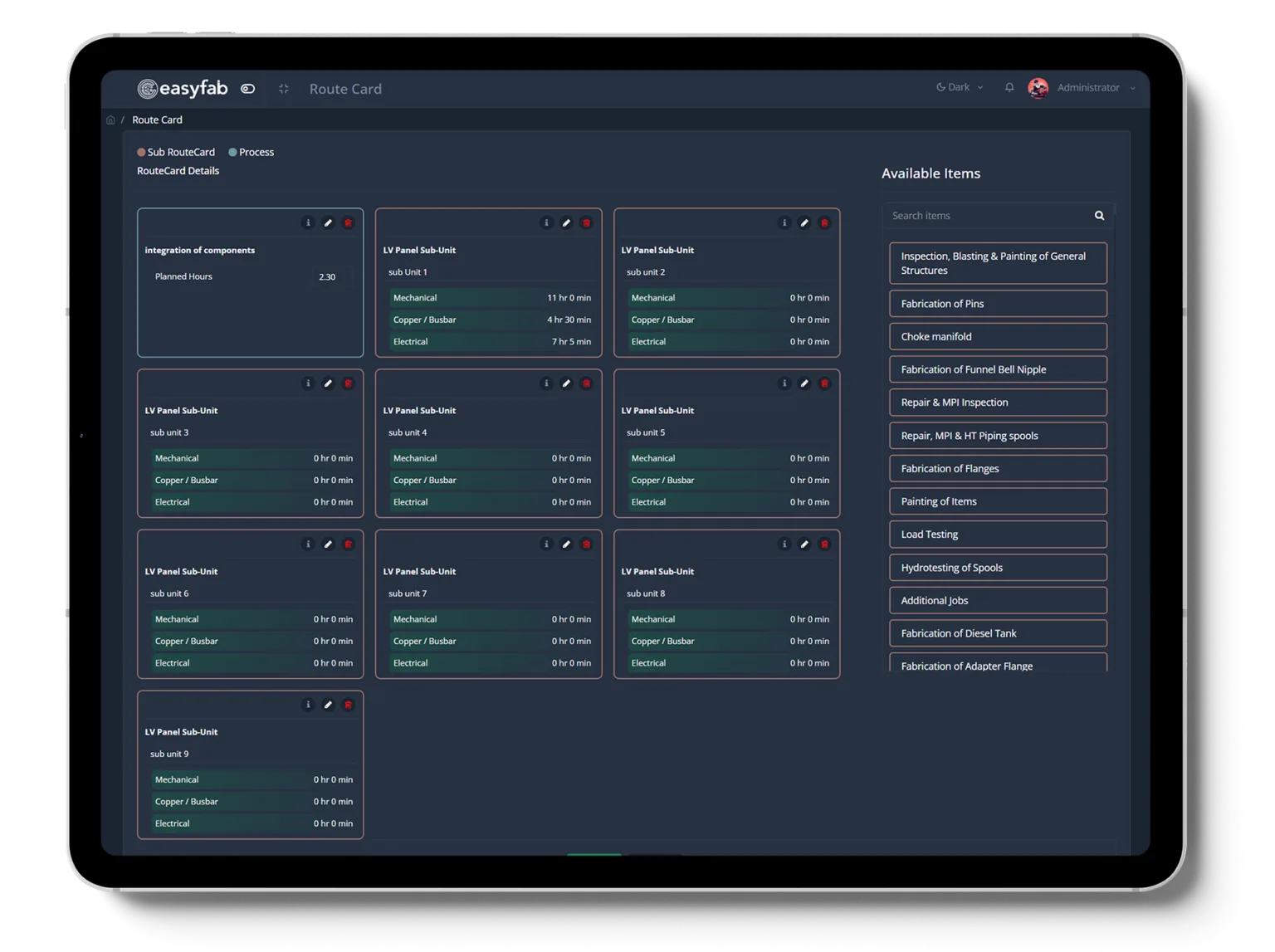Select Repair & MPI Inspection item

point(998,403)
